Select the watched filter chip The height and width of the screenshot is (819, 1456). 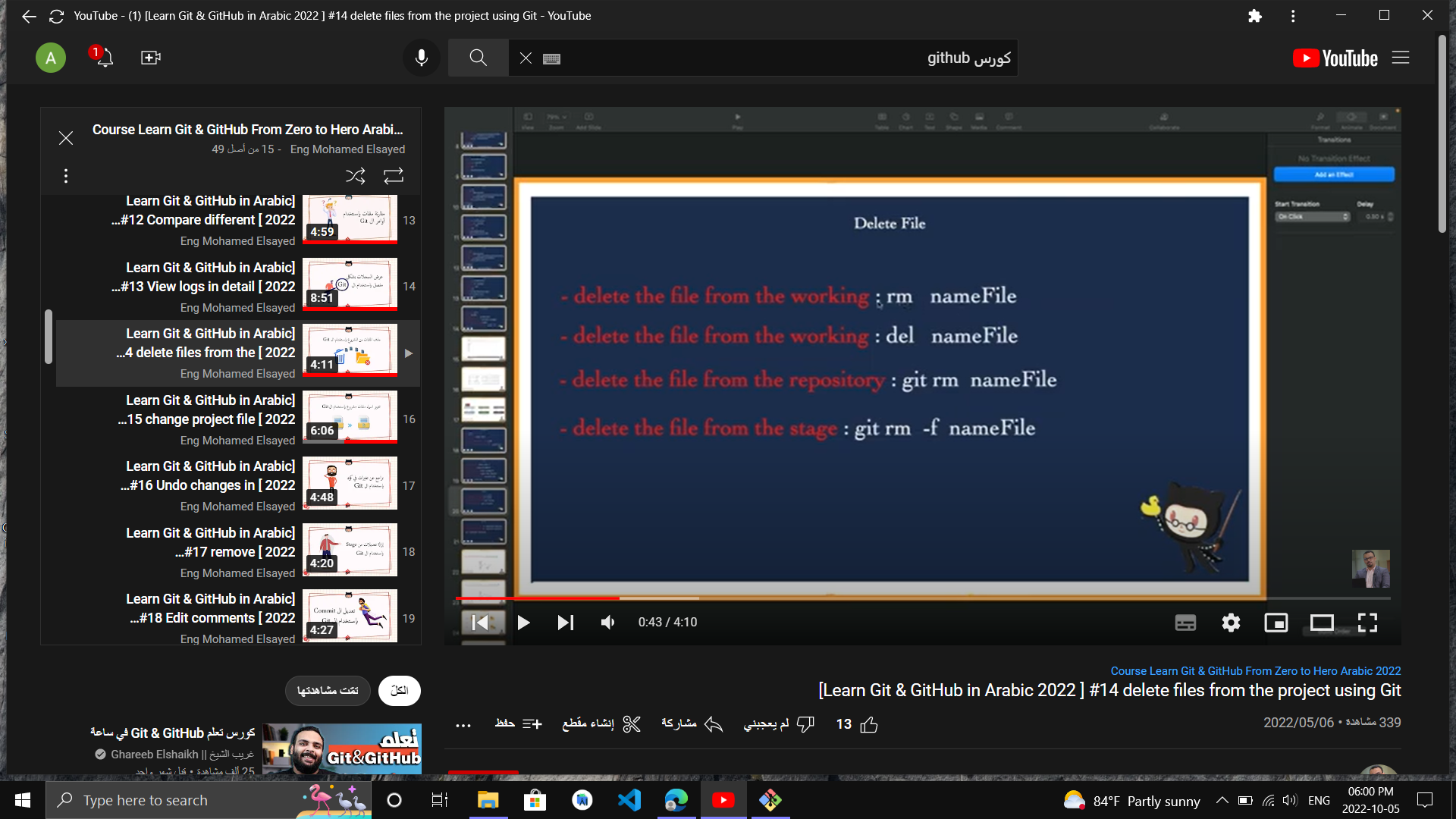tap(328, 691)
